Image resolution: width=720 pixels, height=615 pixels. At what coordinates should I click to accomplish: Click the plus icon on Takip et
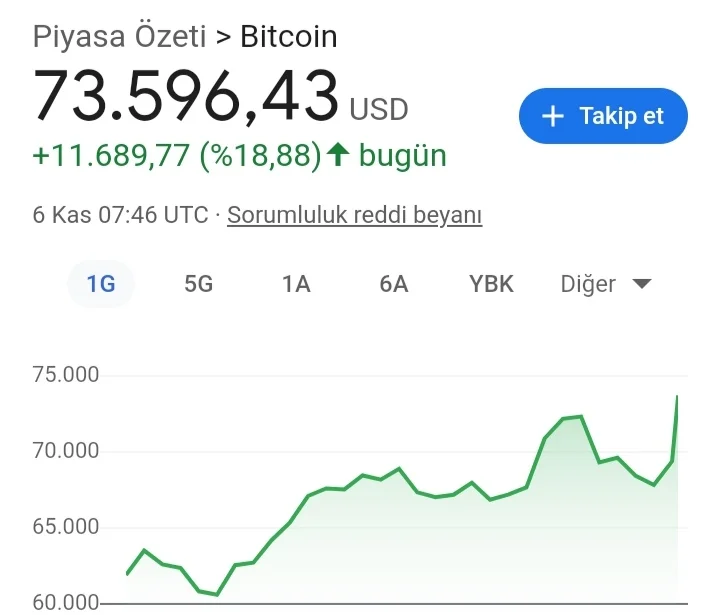point(553,116)
